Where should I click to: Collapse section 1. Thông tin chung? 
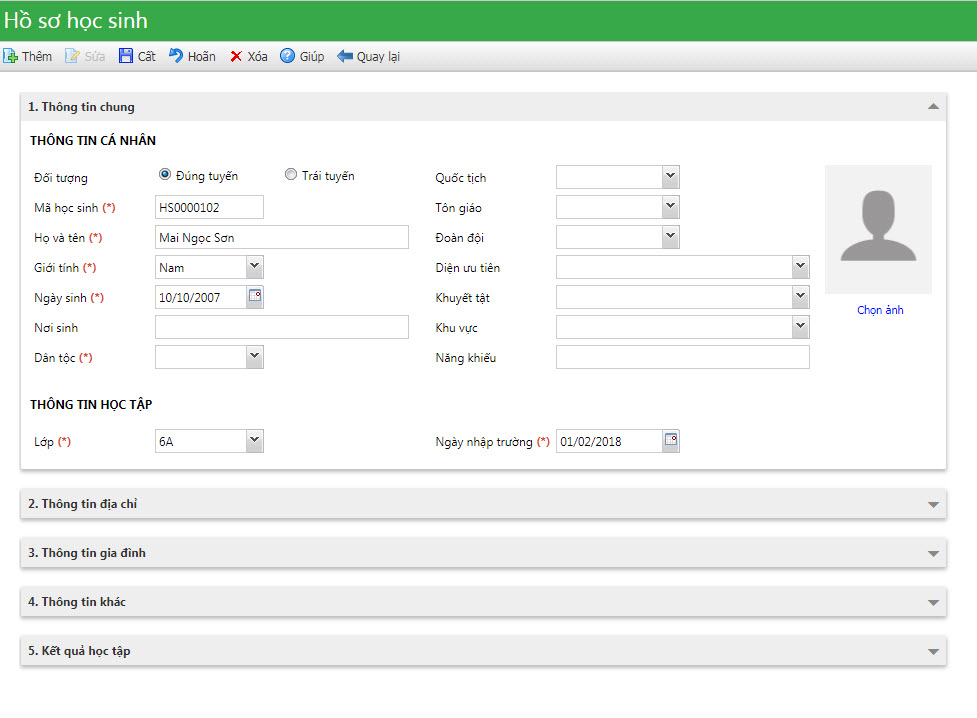(933, 107)
